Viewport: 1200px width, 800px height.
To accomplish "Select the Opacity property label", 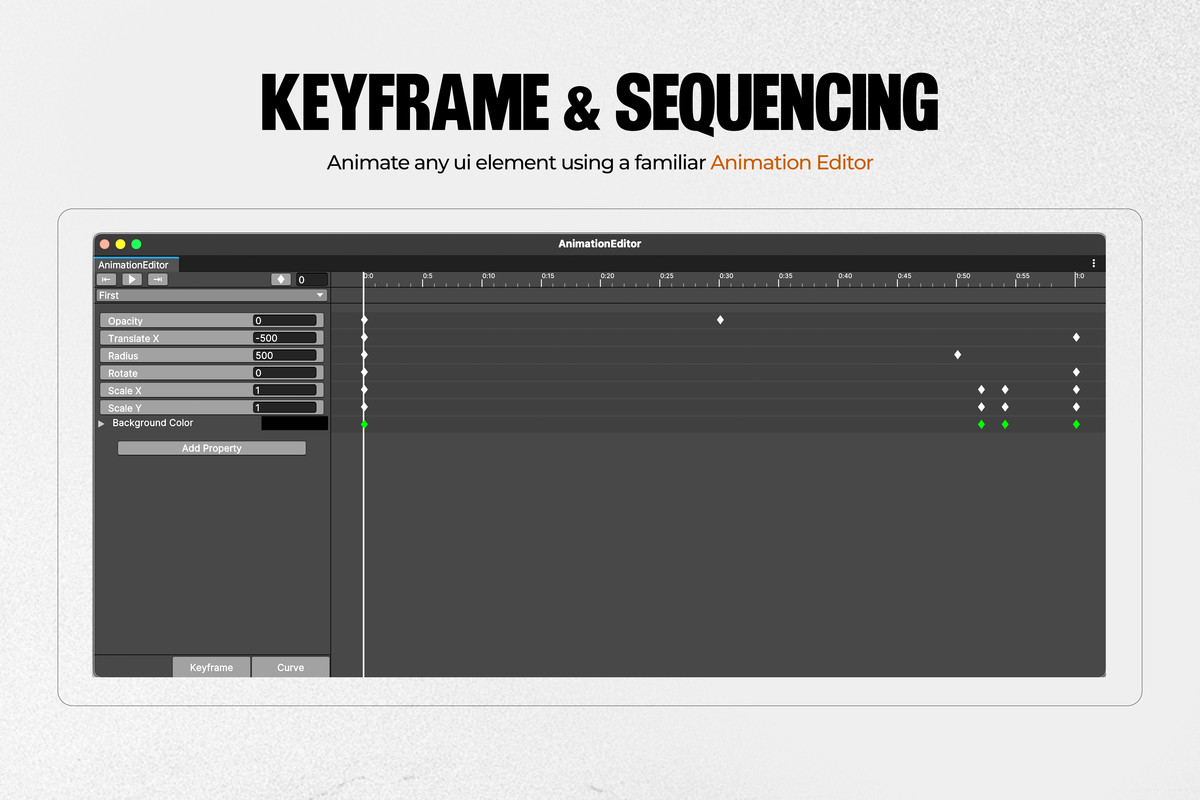I will [x=126, y=321].
